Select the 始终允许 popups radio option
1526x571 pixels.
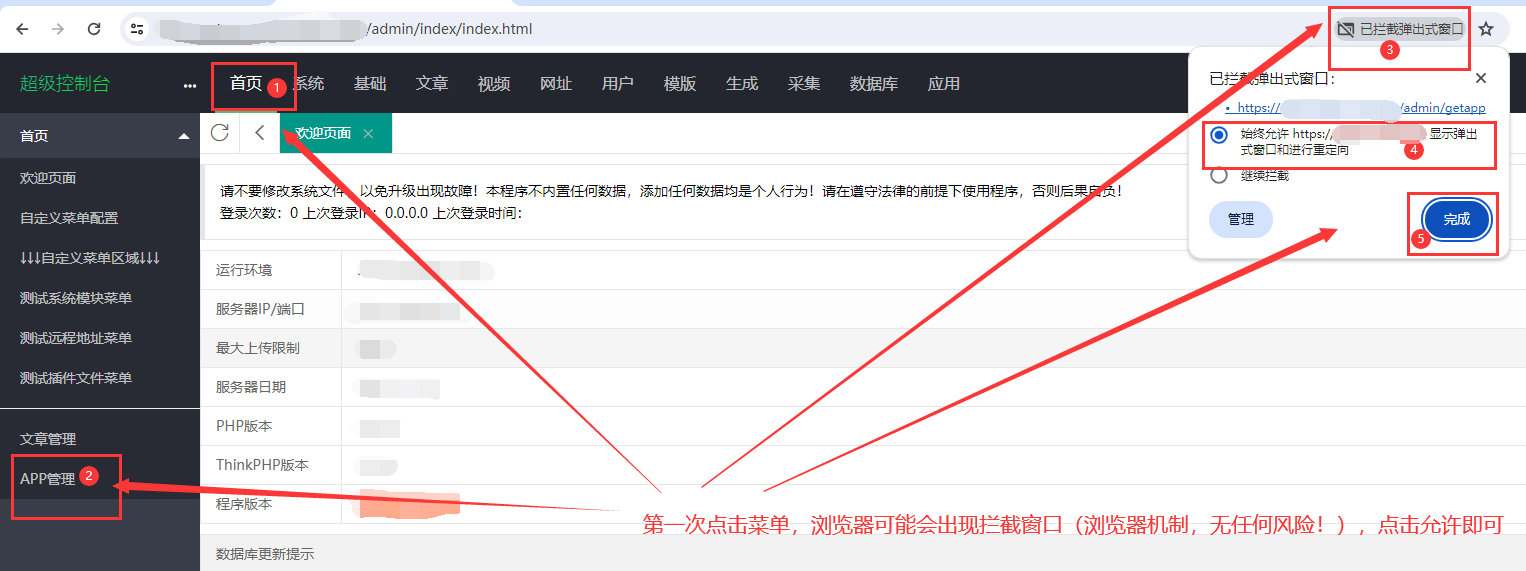[1219, 135]
